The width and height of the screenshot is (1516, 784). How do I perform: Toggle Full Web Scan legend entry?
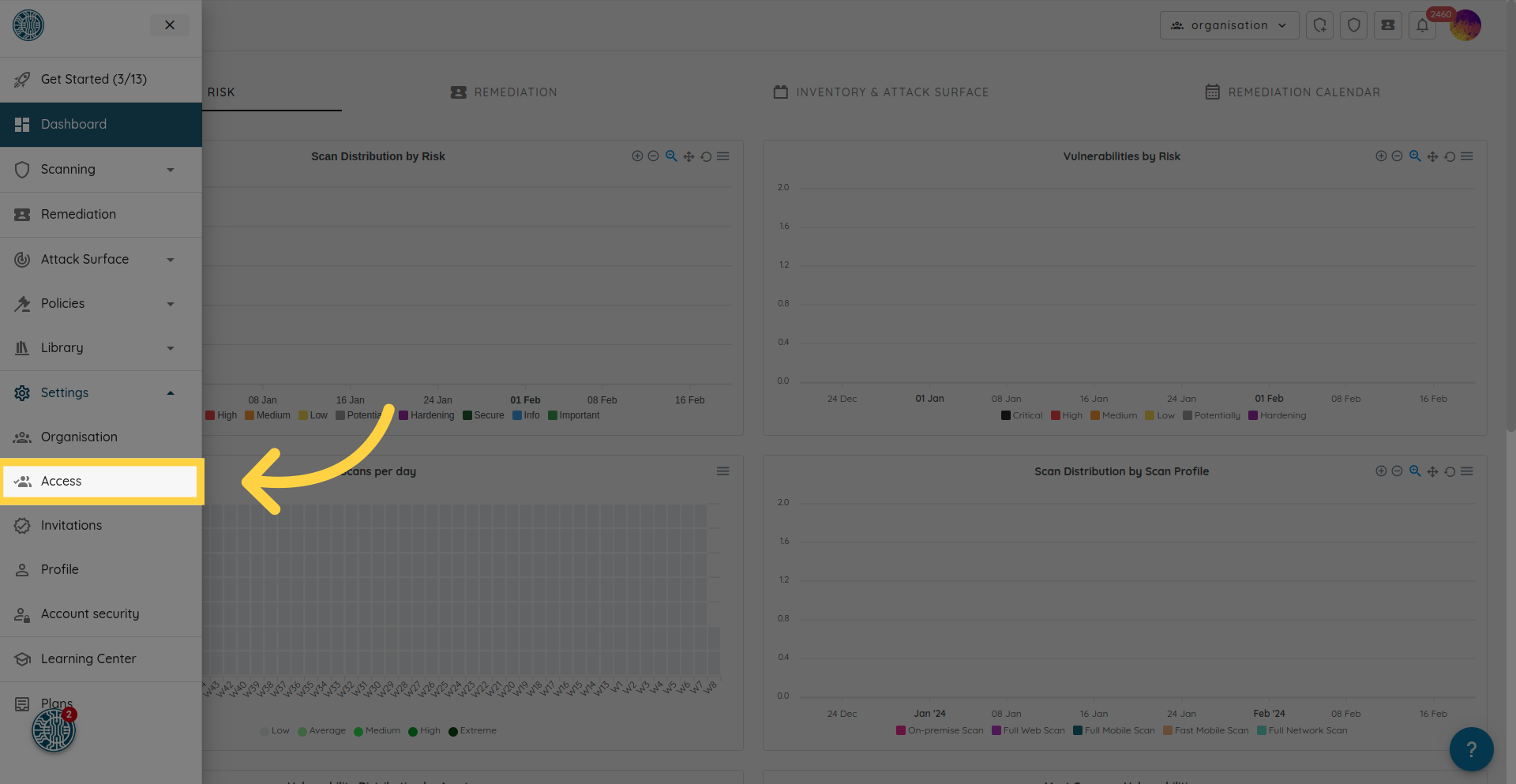[x=1028, y=730]
